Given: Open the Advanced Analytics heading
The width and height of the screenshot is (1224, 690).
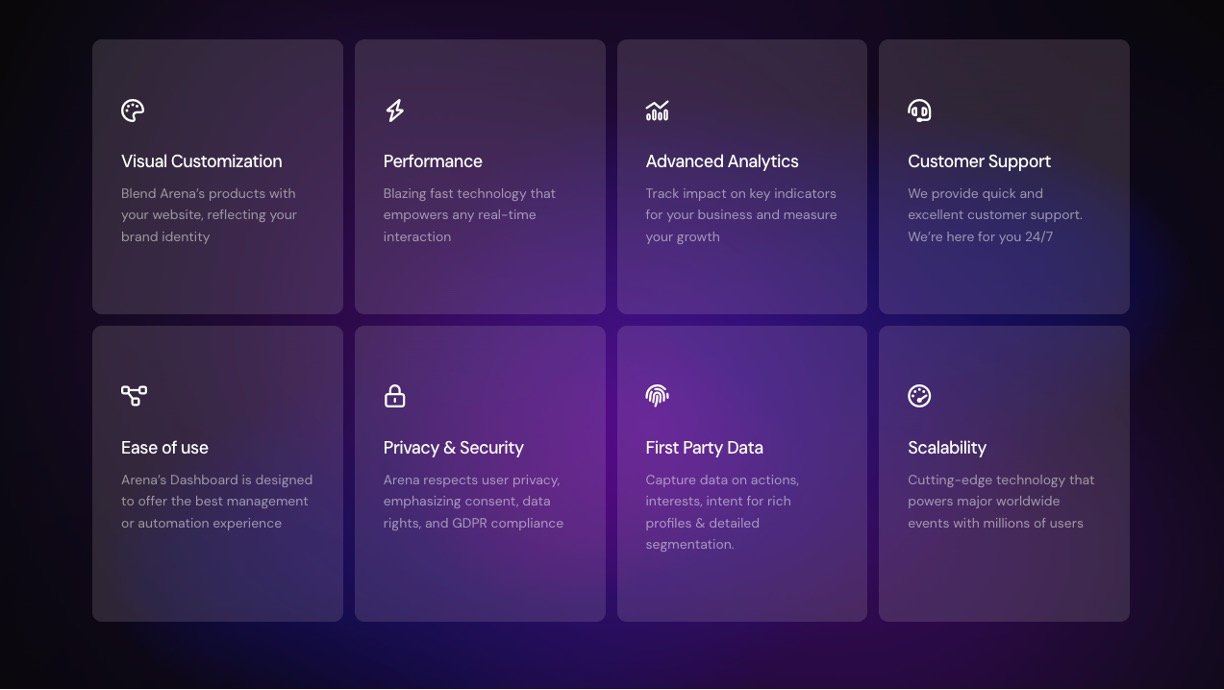Looking at the screenshot, I should [721, 162].
